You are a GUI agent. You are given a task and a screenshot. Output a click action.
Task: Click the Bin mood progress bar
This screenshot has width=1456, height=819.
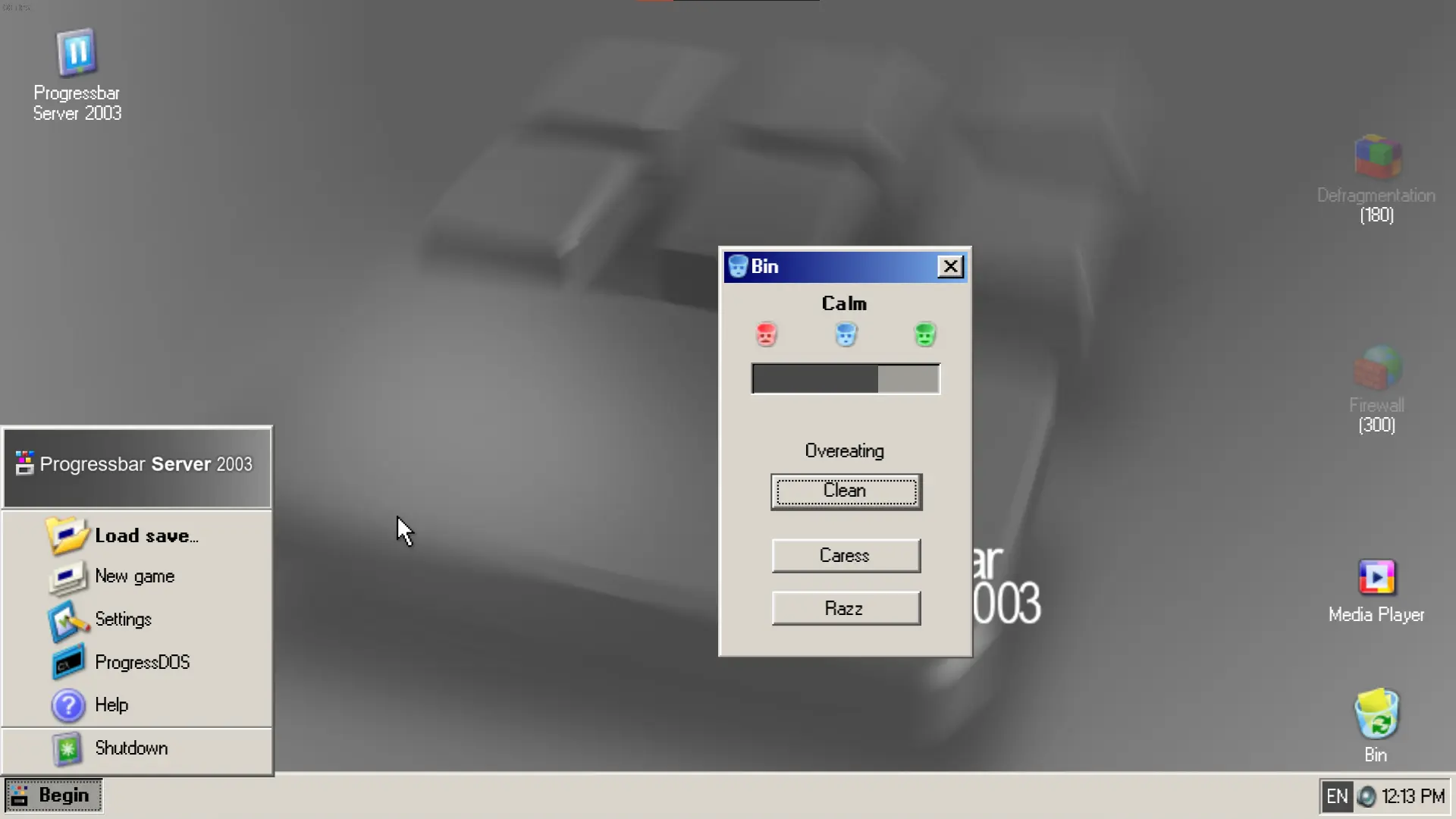pyautogui.click(x=846, y=378)
